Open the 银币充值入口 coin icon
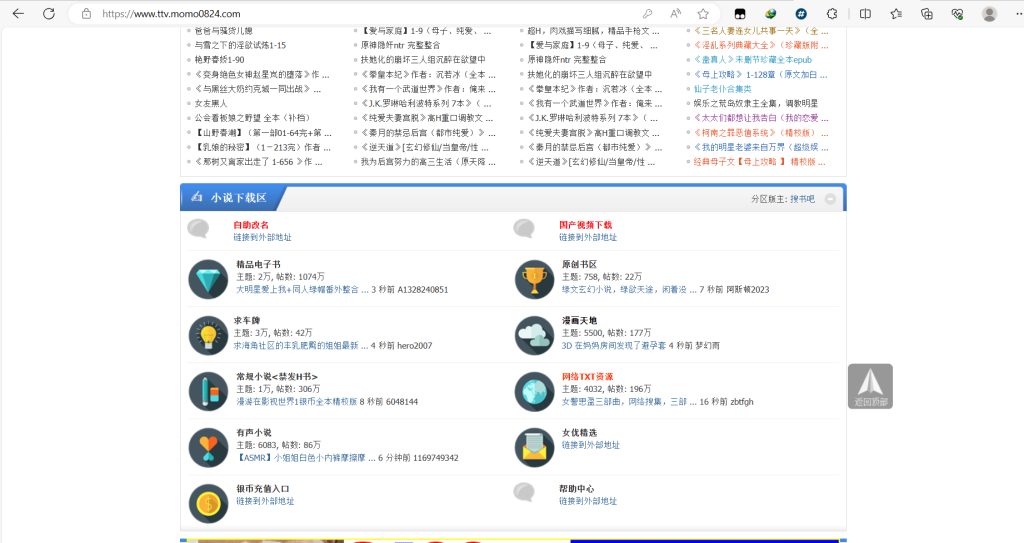Image resolution: width=1024 pixels, height=543 pixels. coord(210,502)
